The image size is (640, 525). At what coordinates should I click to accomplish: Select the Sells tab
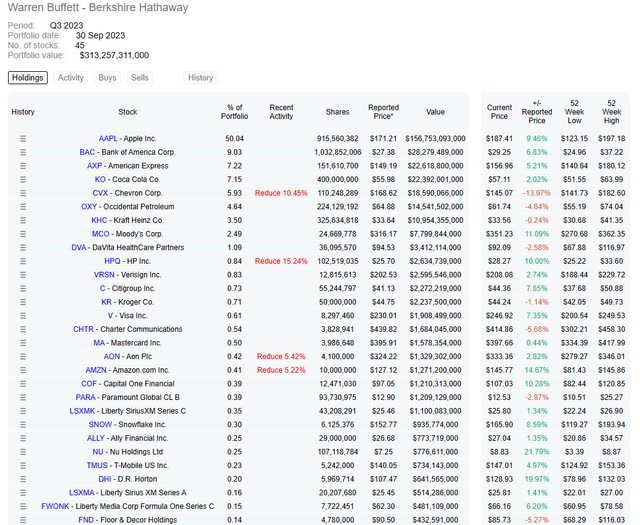click(140, 77)
